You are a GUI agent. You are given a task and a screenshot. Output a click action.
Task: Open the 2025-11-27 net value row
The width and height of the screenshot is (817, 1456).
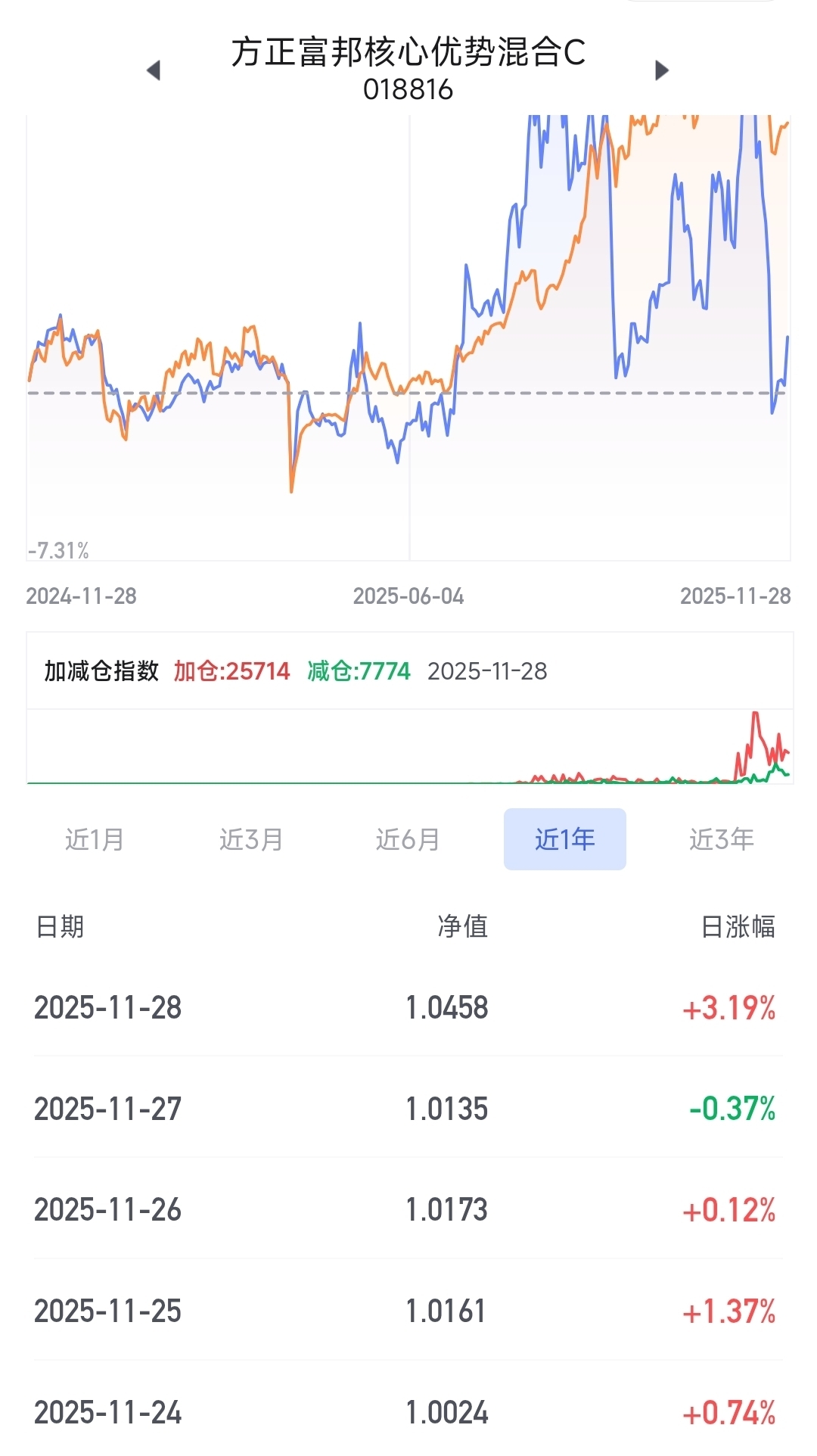(x=408, y=1109)
